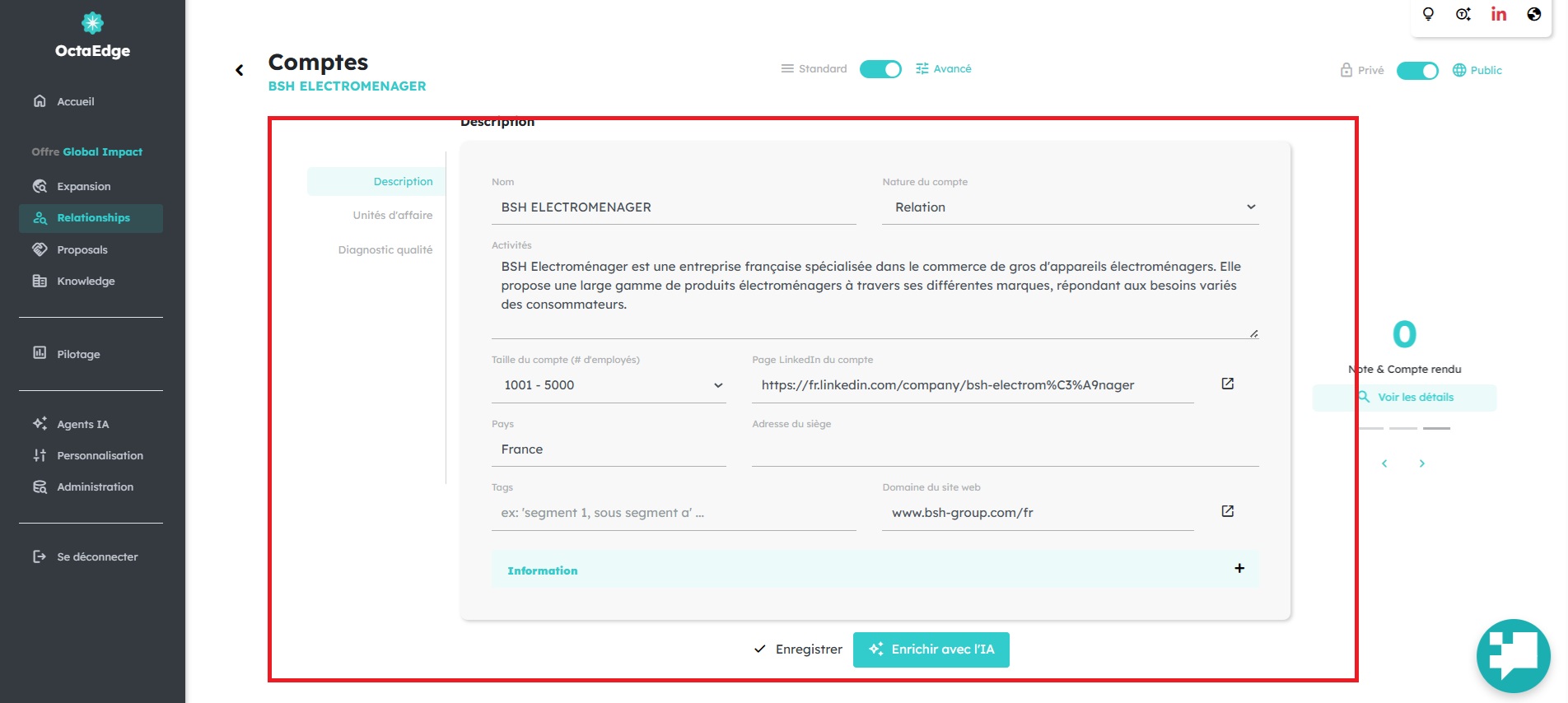Click the Activités text area
The height and width of the screenshot is (703, 1568).
pyautogui.click(x=875, y=295)
